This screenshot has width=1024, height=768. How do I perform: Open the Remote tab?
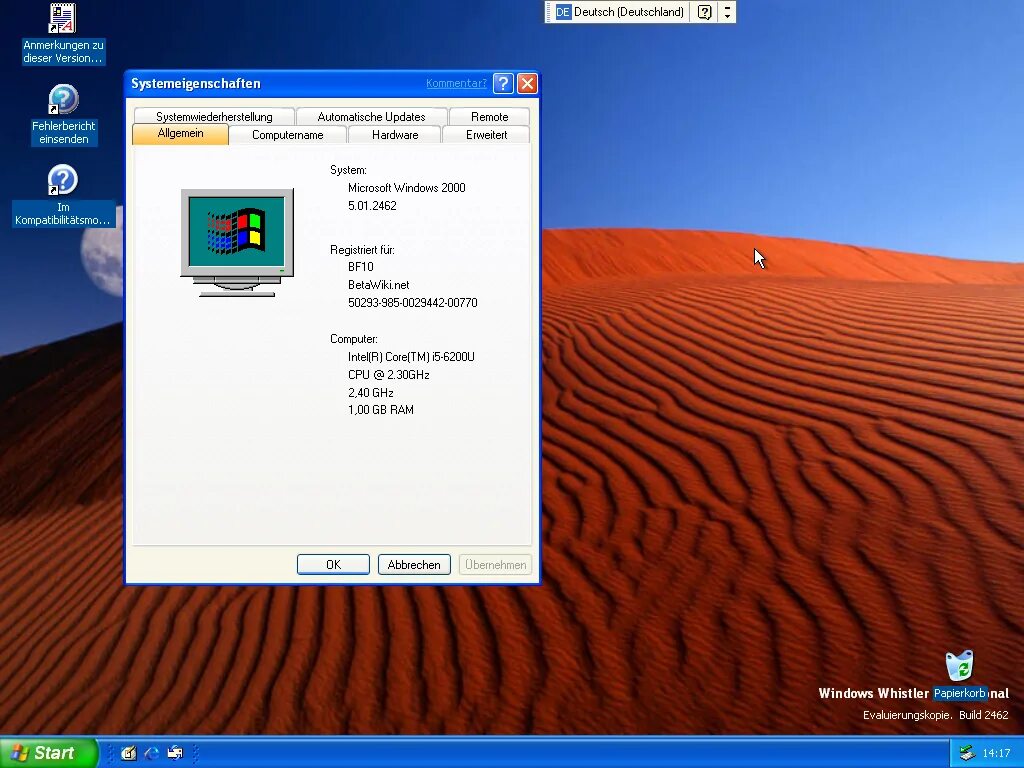(x=489, y=116)
